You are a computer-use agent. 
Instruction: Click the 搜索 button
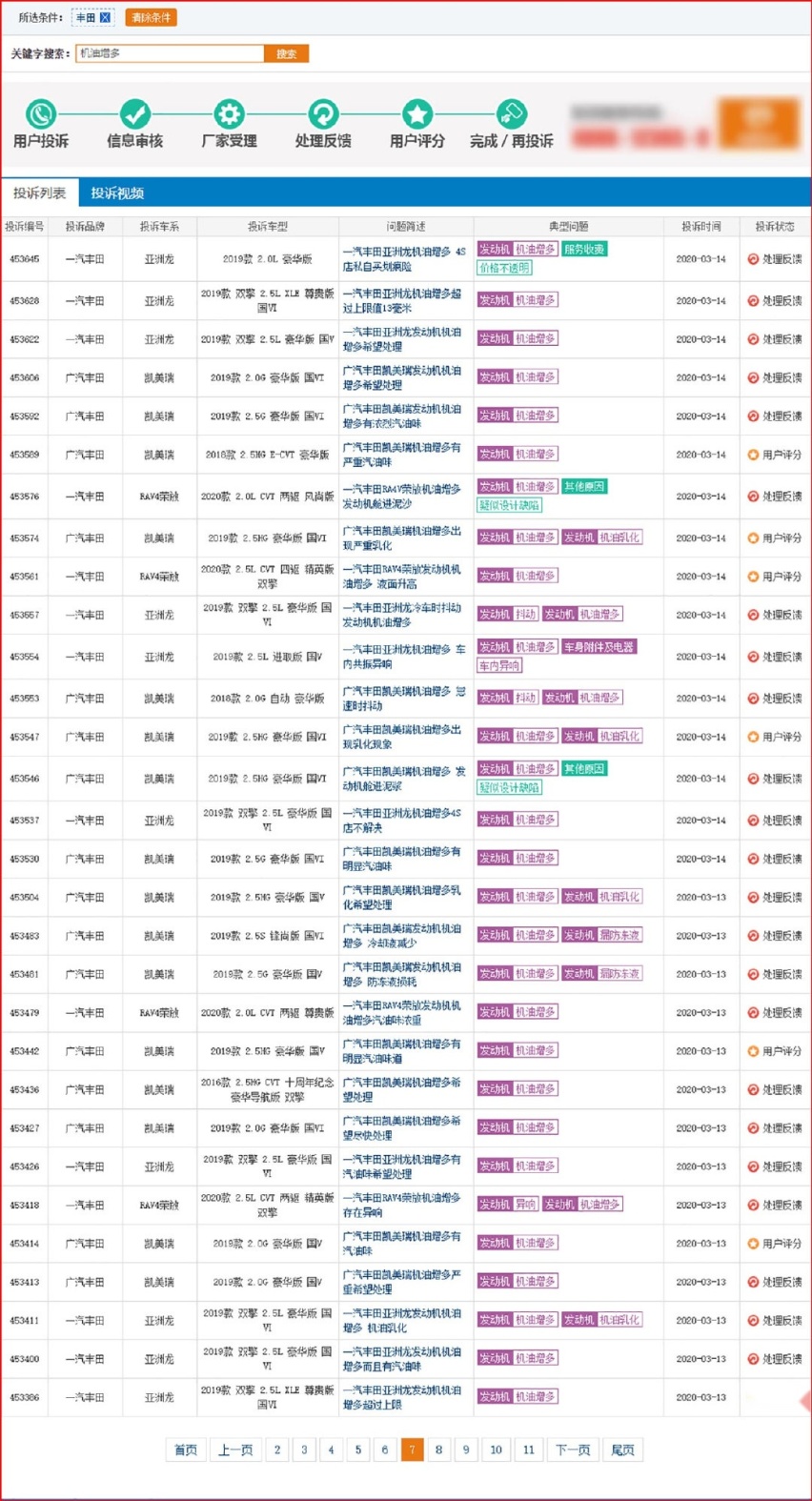pyautogui.click(x=286, y=53)
